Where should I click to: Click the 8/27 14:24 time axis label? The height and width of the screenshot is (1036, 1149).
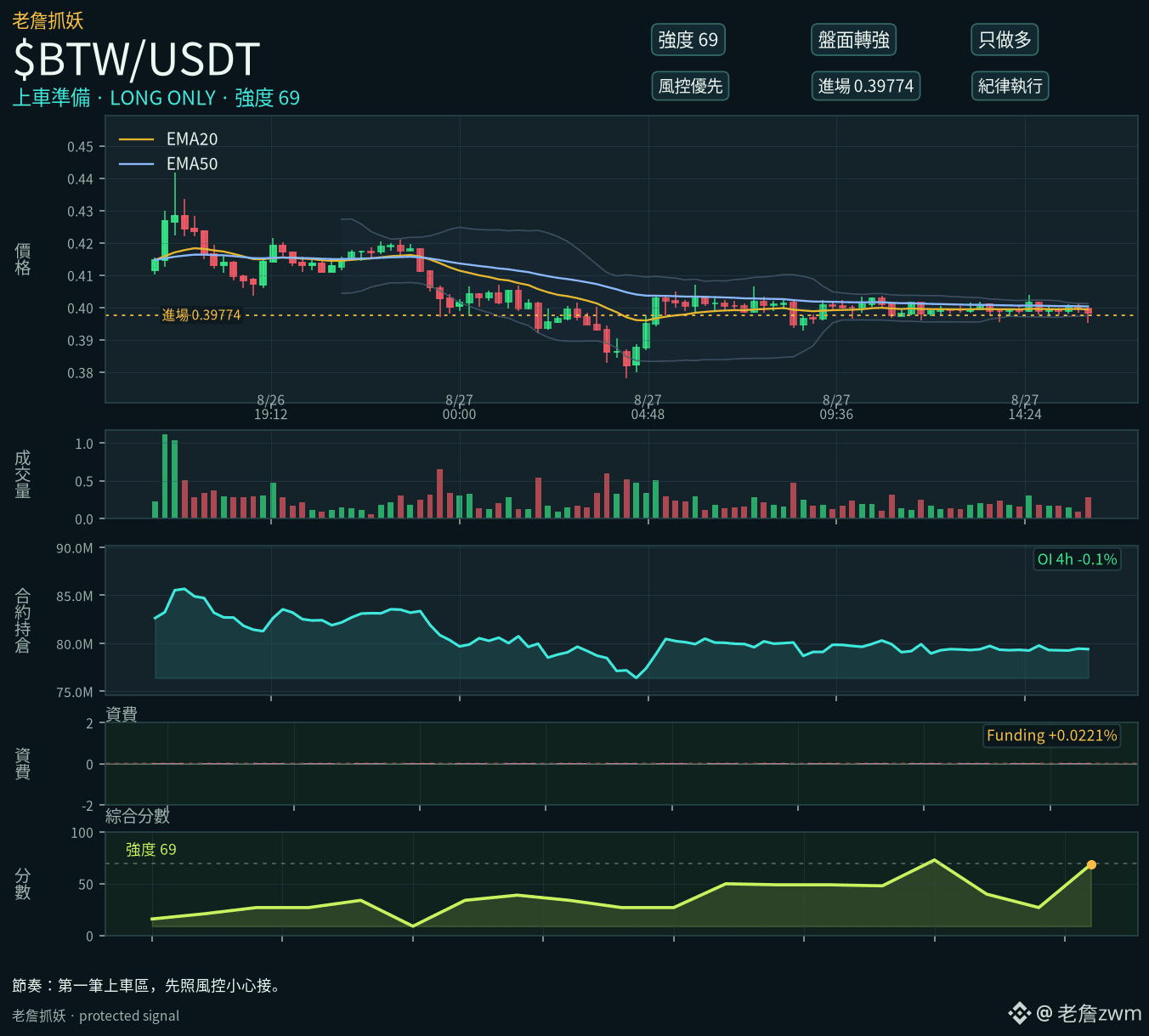(1025, 407)
